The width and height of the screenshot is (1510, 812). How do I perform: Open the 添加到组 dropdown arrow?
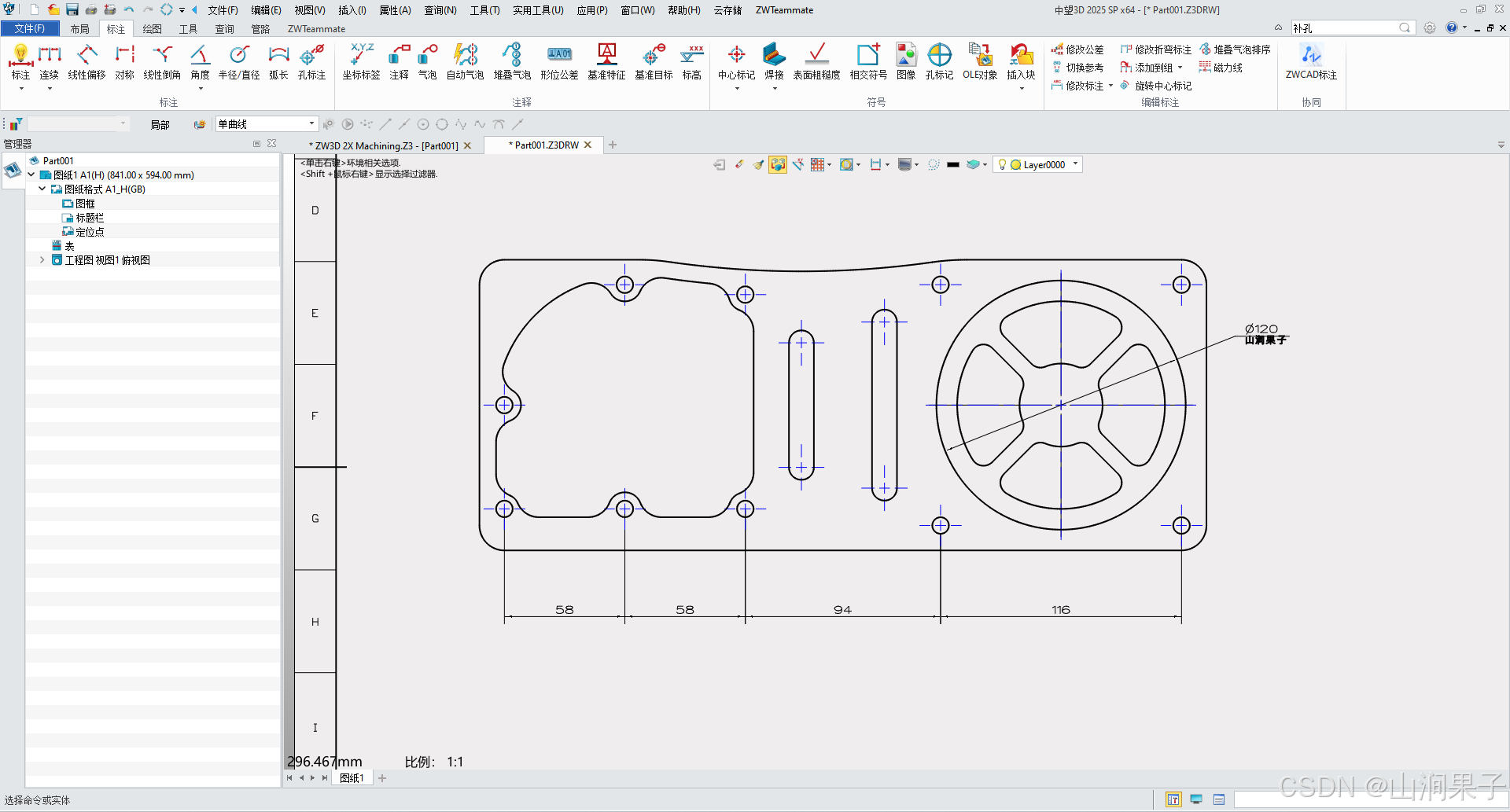point(1180,68)
